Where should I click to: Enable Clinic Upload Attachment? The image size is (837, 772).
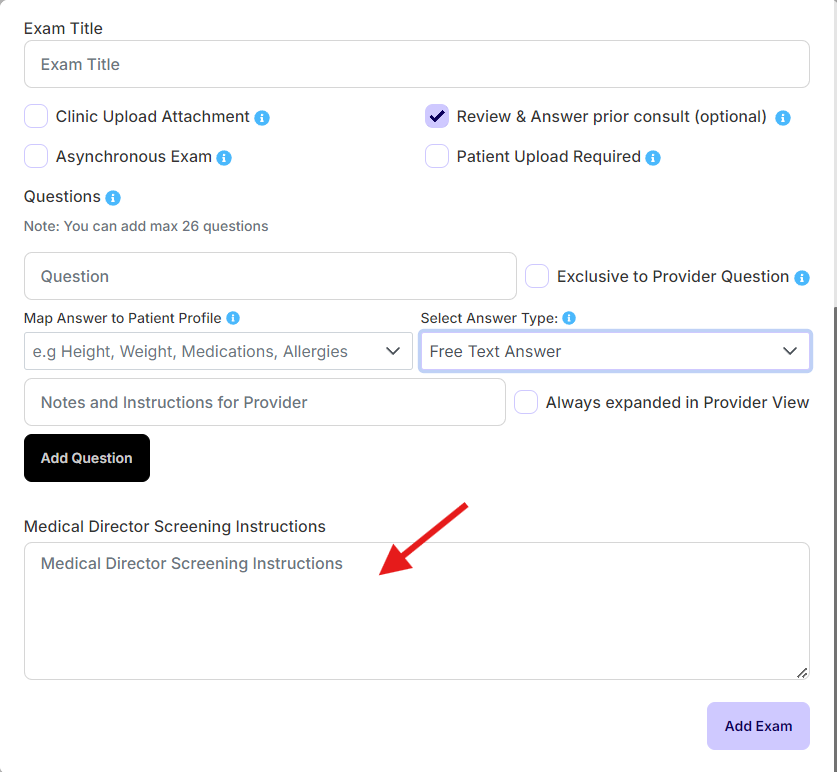coord(36,116)
